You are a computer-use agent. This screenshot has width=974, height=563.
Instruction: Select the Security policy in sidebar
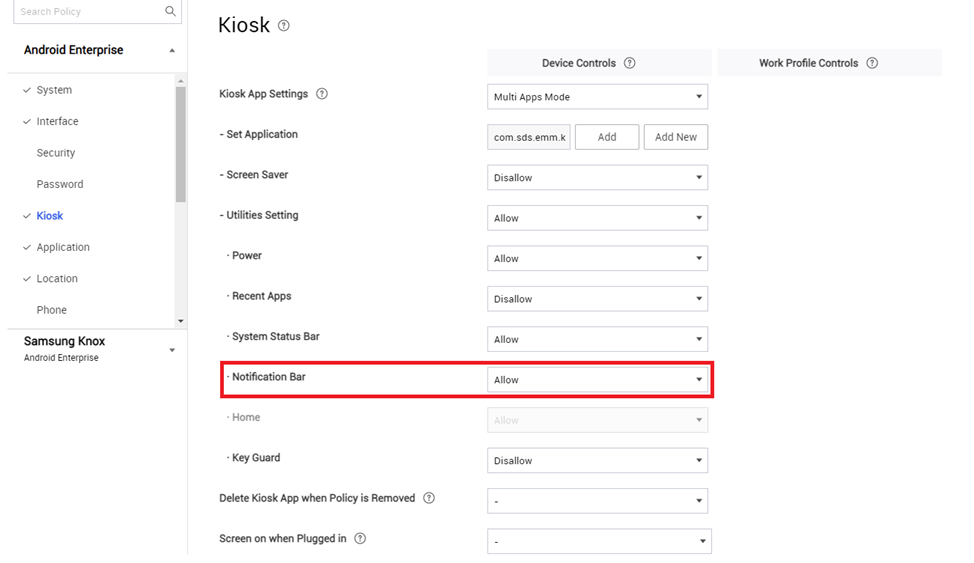[56, 153]
